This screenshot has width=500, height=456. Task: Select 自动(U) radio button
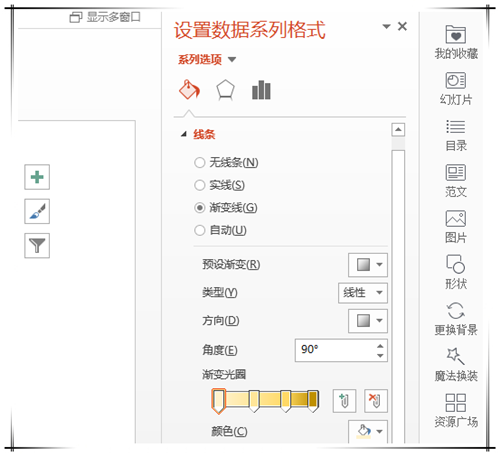point(200,230)
